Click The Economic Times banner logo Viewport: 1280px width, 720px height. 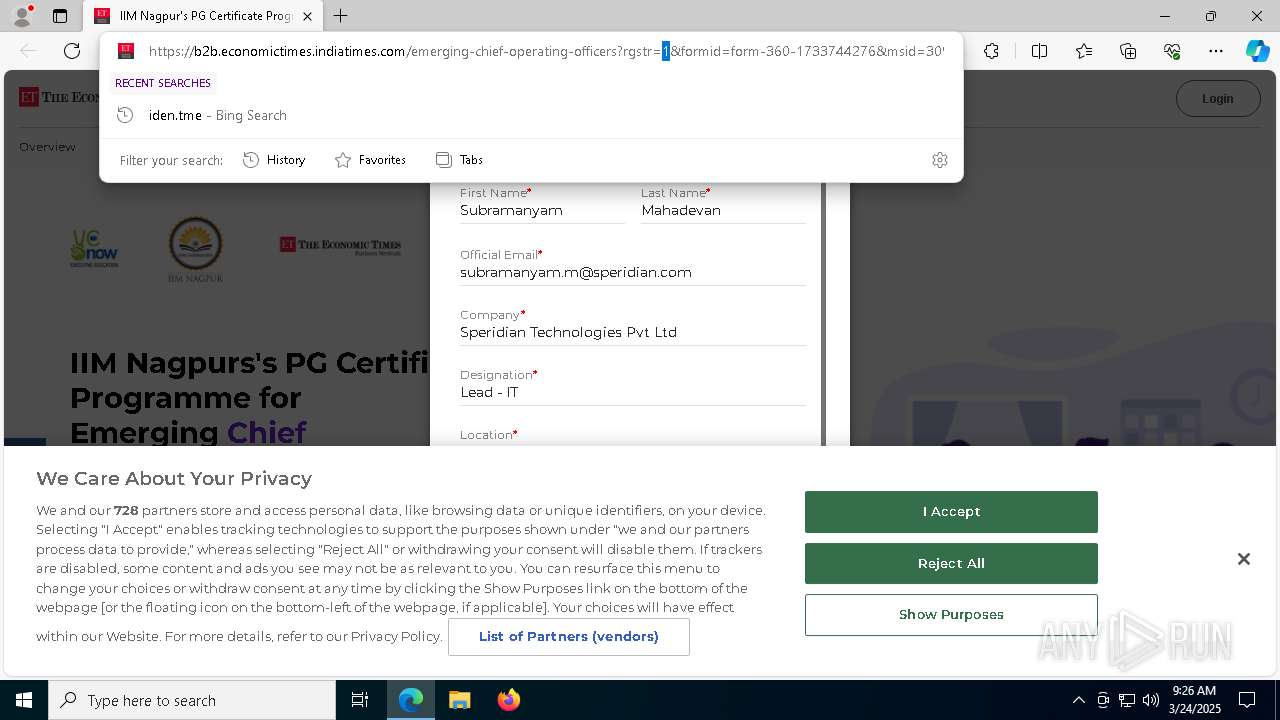click(340, 246)
